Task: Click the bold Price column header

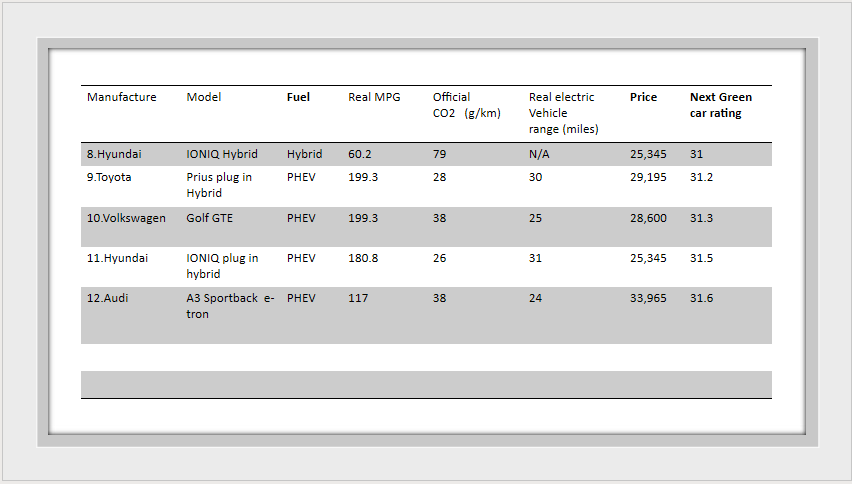Action: point(643,97)
